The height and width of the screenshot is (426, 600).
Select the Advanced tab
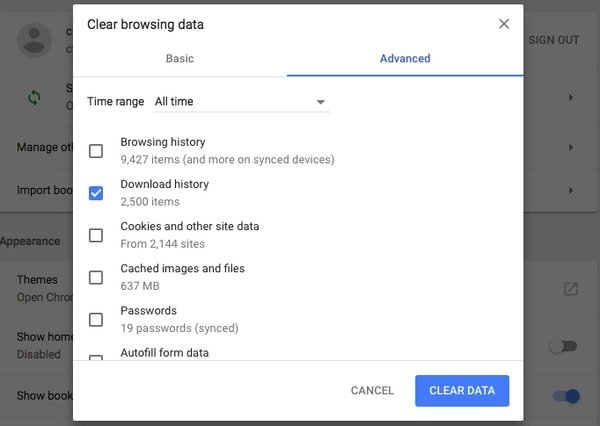coord(405,59)
